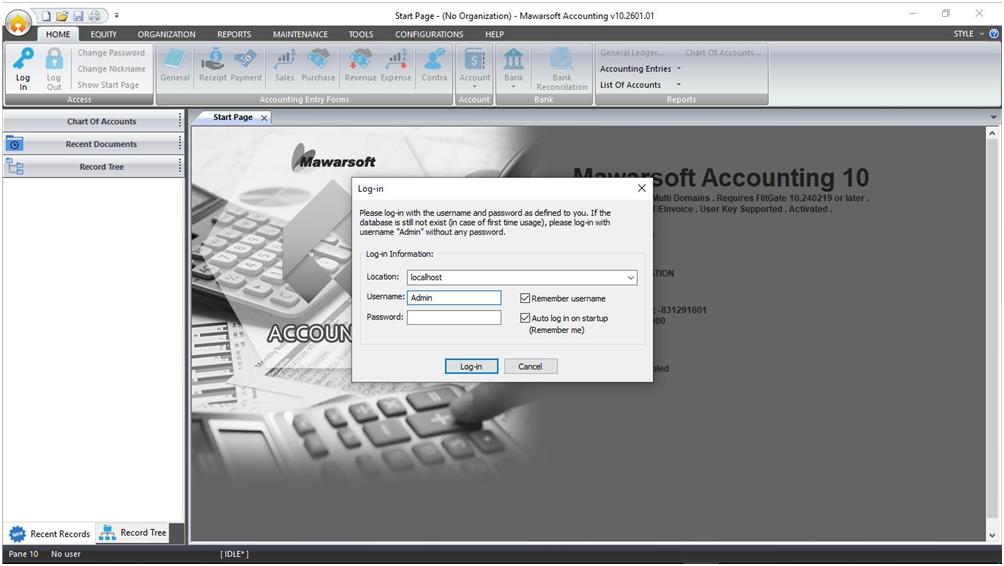Switch to Record Tree bottom tab icon
The image size is (1004, 566).
[107, 533]
